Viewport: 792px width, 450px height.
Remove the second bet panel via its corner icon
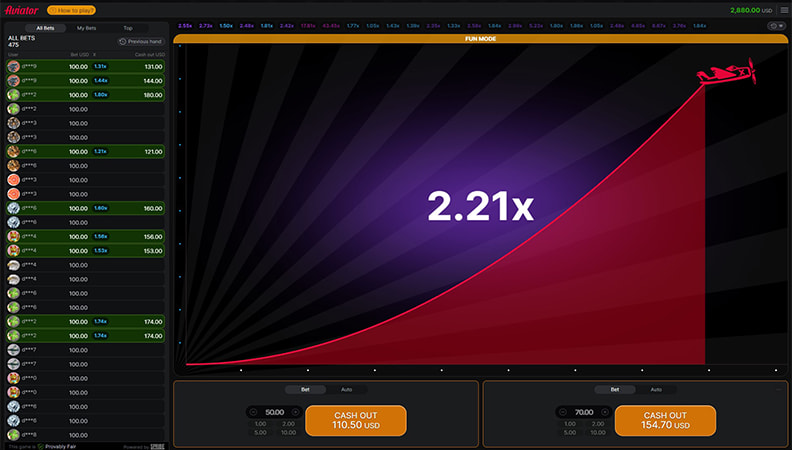tap(779, 389)
